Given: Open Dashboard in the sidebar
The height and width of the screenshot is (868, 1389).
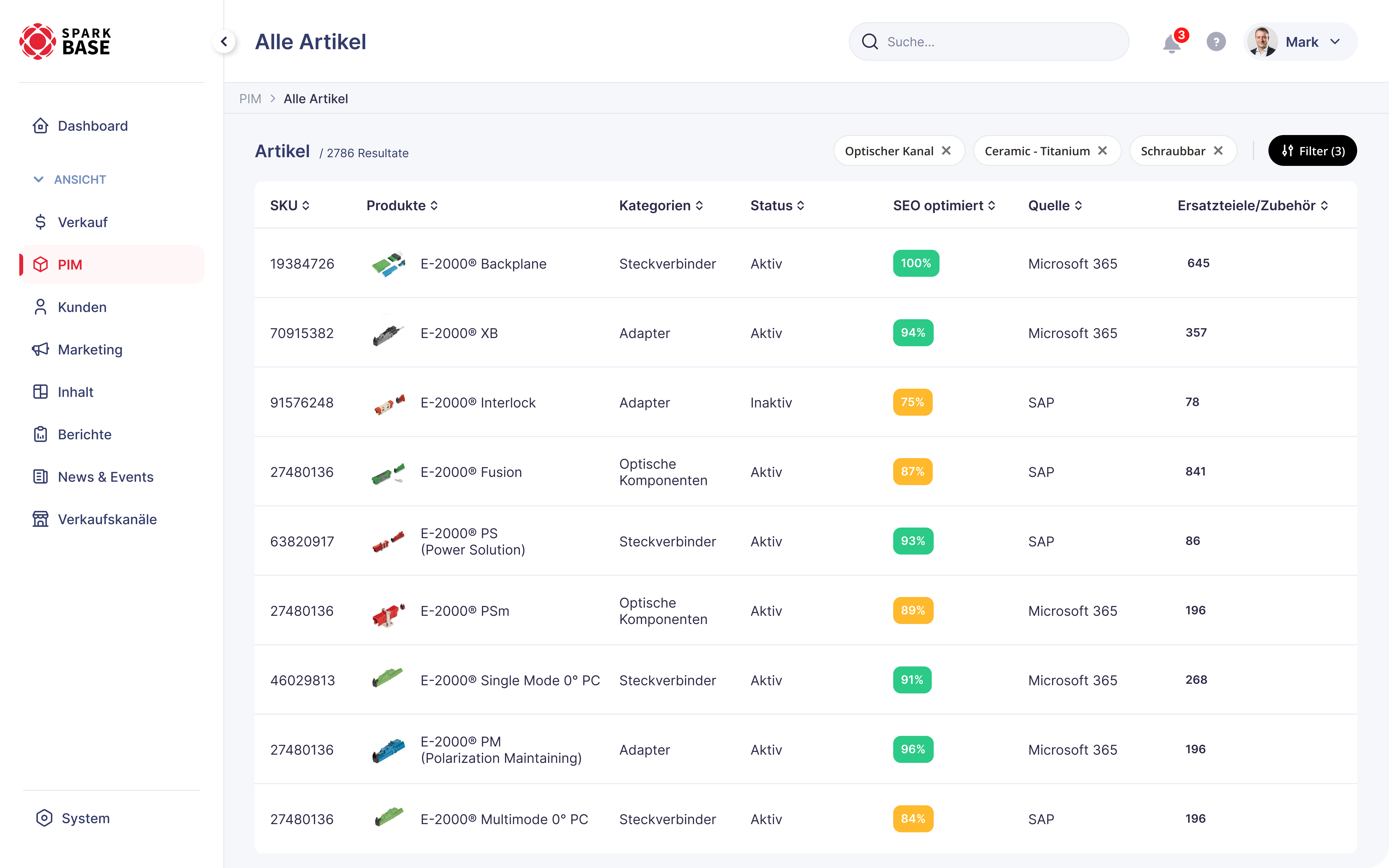Looking at the screenshot, I should pos(111,126).
